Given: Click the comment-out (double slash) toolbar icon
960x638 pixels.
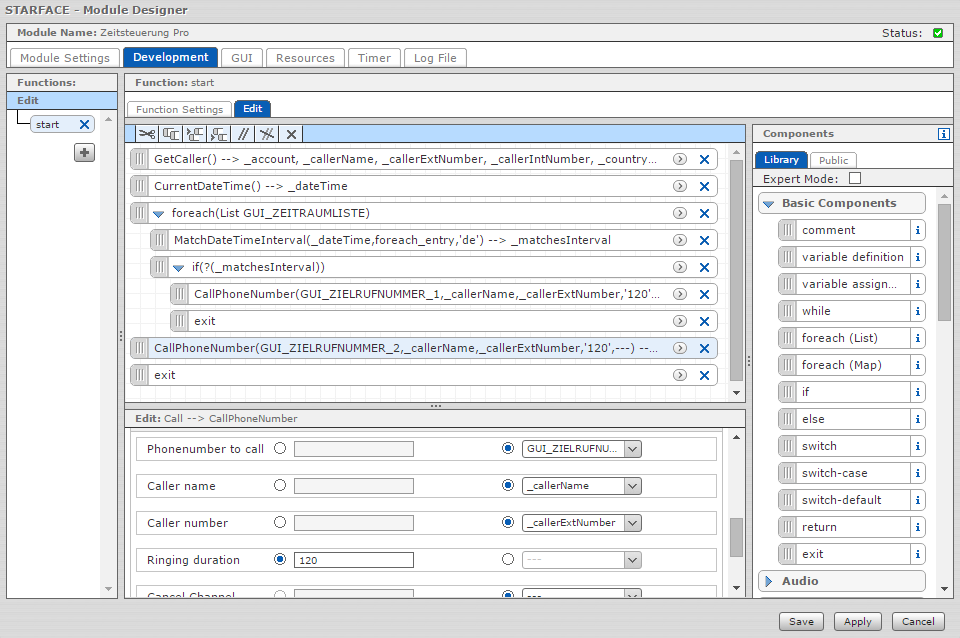Looking at the screenshot, I should coord(243,134).
